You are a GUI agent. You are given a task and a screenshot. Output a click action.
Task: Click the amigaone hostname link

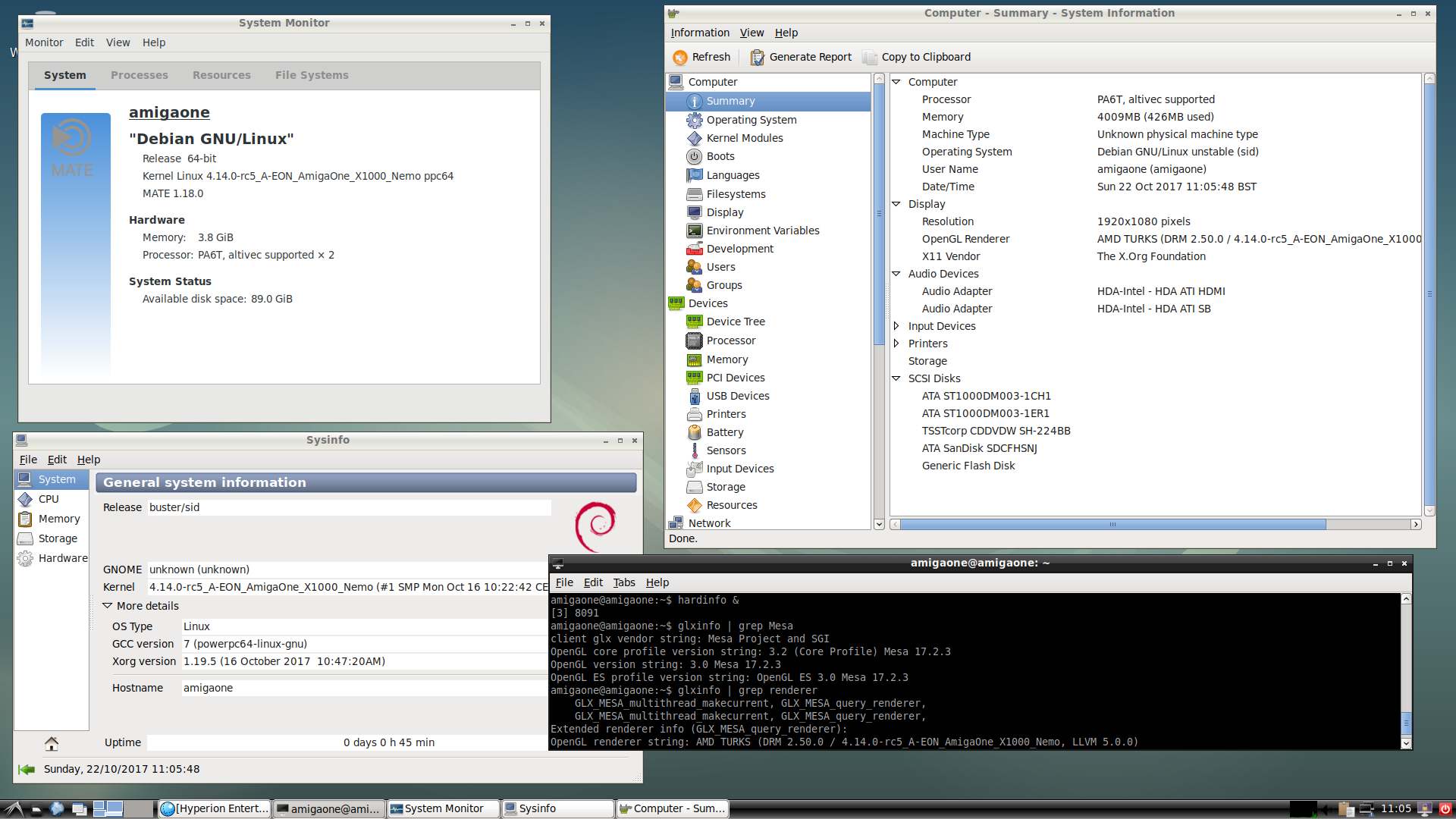point(169,112)
